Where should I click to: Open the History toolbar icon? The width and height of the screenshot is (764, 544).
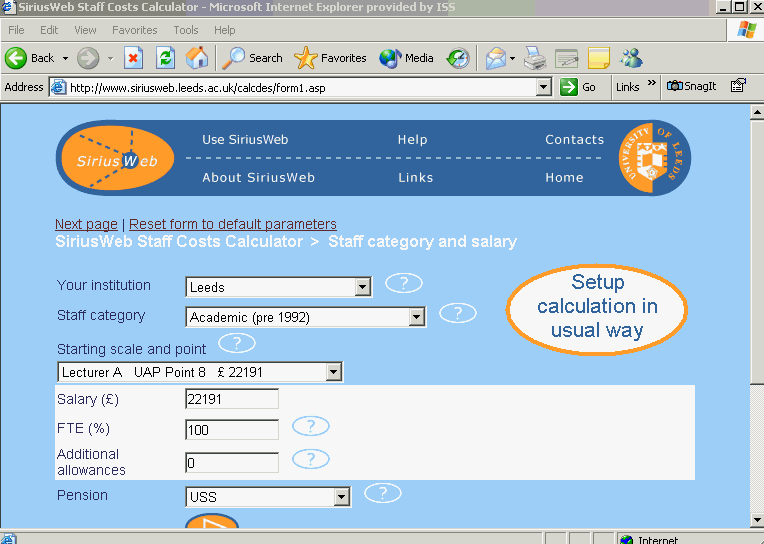458,58
